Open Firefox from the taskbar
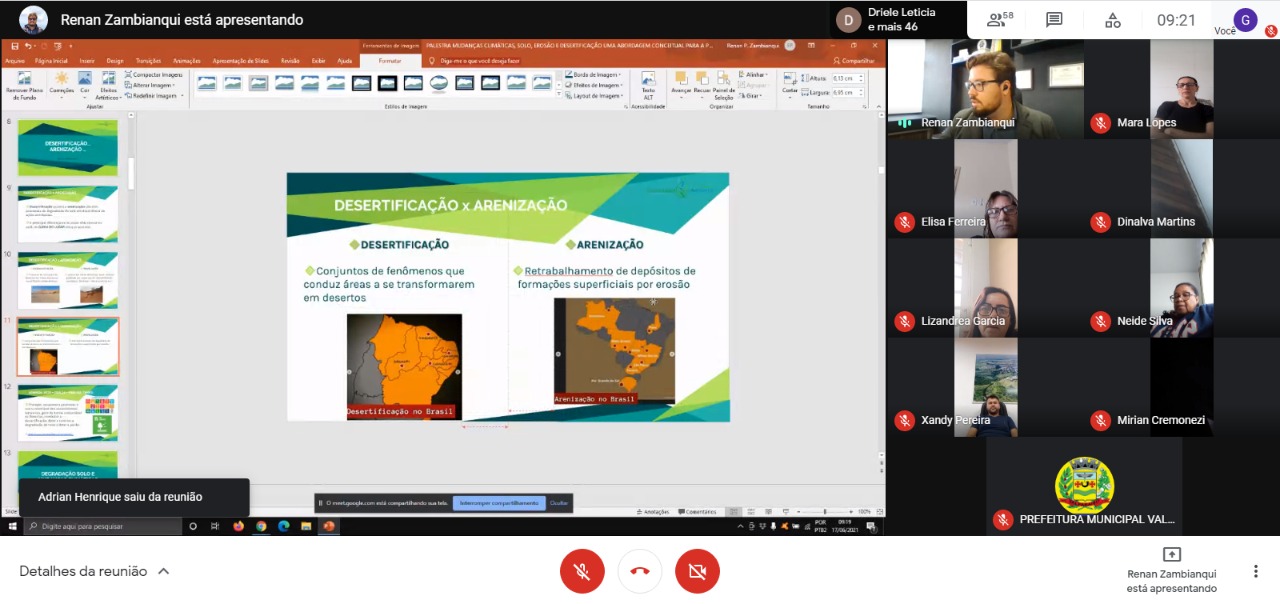The height and width of the screenshot is (604, 1280). tap(238, 526)
